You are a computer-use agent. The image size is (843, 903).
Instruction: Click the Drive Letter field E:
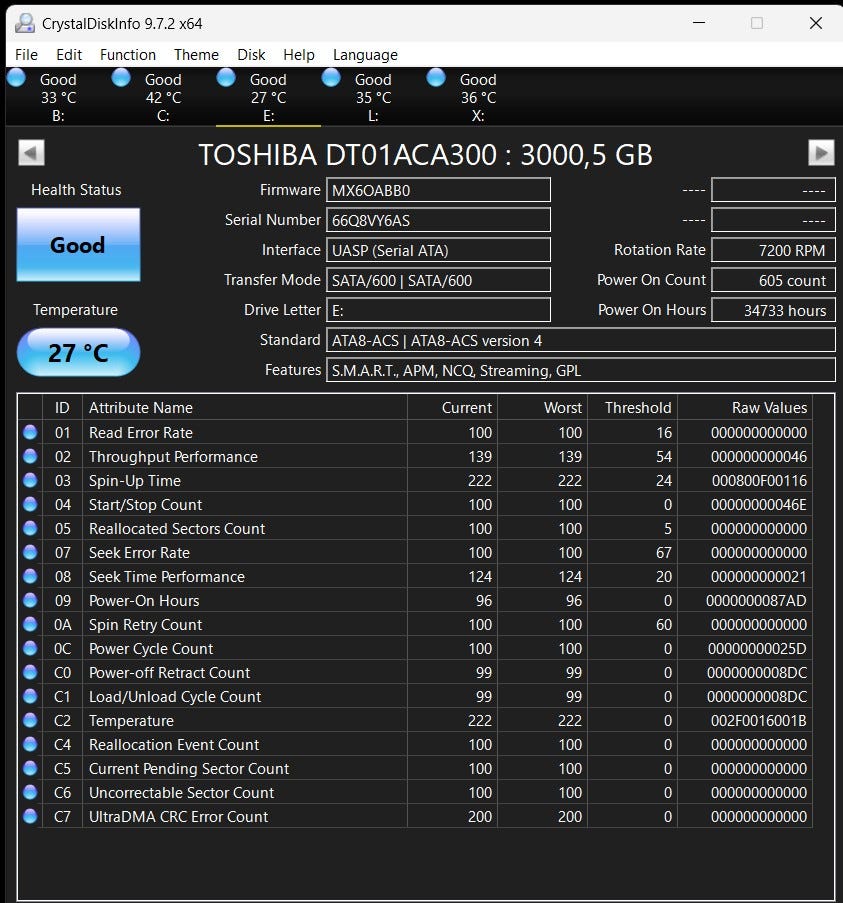[x=438, y=310]
